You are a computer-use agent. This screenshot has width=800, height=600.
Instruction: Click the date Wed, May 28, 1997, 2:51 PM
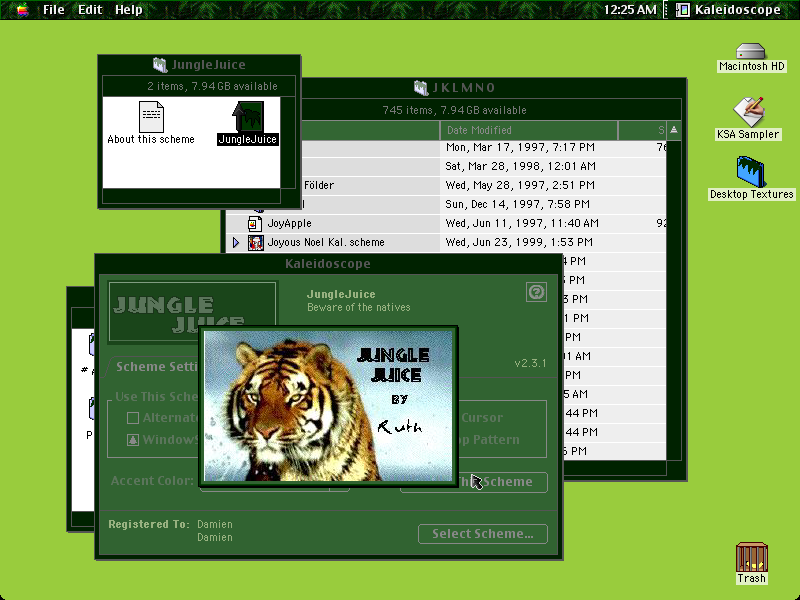click(520, 185)
